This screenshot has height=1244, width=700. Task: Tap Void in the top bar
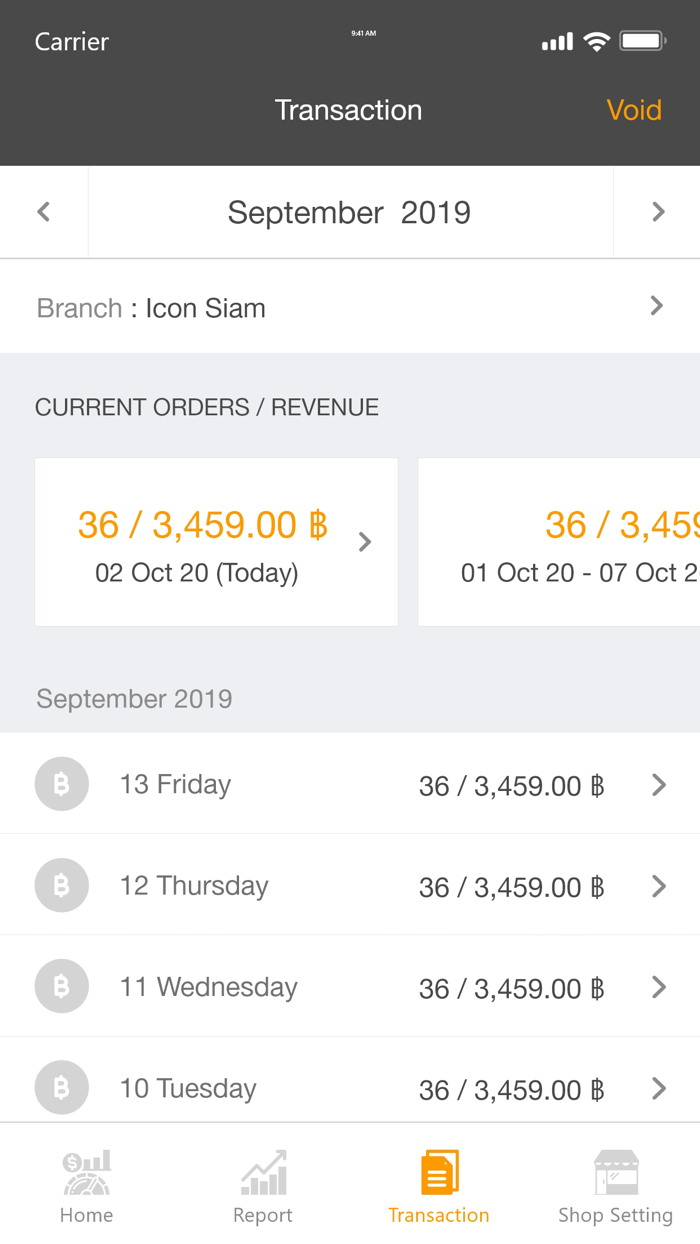634,110
